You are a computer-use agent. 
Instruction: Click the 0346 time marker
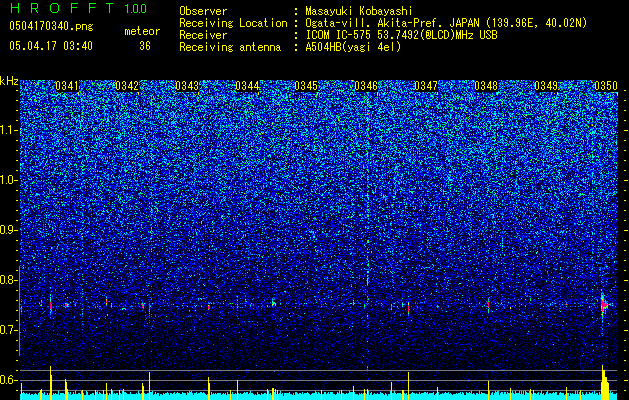(x=366, y=86)
